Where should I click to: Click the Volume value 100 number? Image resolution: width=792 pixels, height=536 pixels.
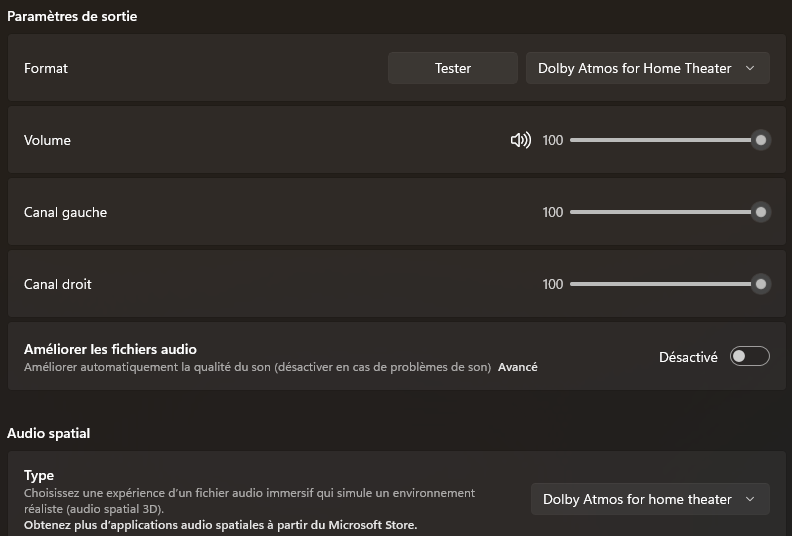(x=553, y=141)
